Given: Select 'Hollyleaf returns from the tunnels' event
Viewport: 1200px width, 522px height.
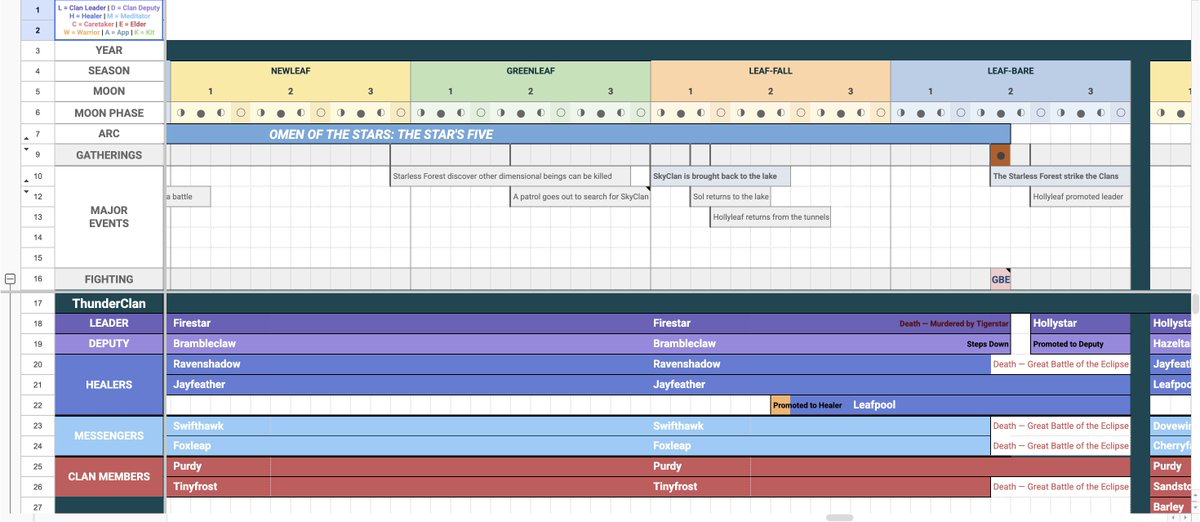Looking at the screenshot, I should click(x=770, y=216).
